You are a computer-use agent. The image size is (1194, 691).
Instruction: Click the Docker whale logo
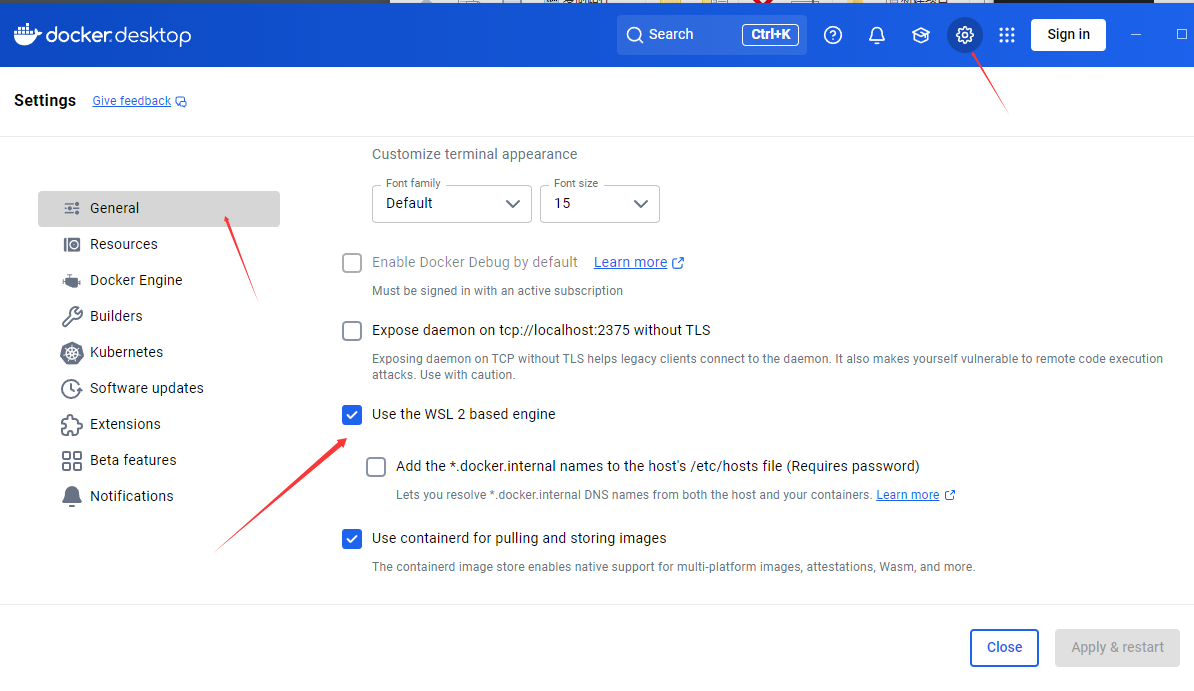(27, 35)
